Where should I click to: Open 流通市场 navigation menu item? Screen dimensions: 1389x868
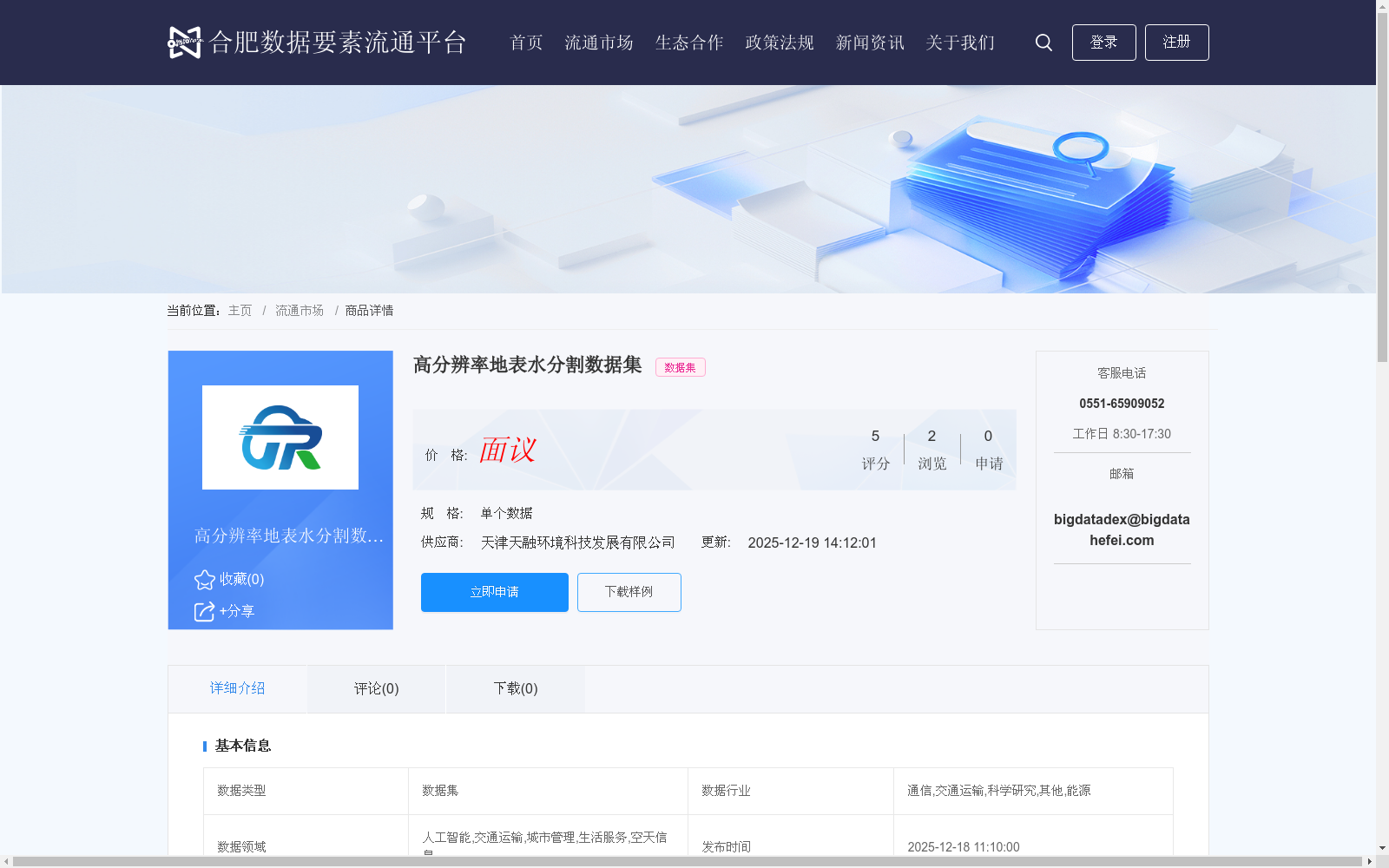tap(599, 43)
